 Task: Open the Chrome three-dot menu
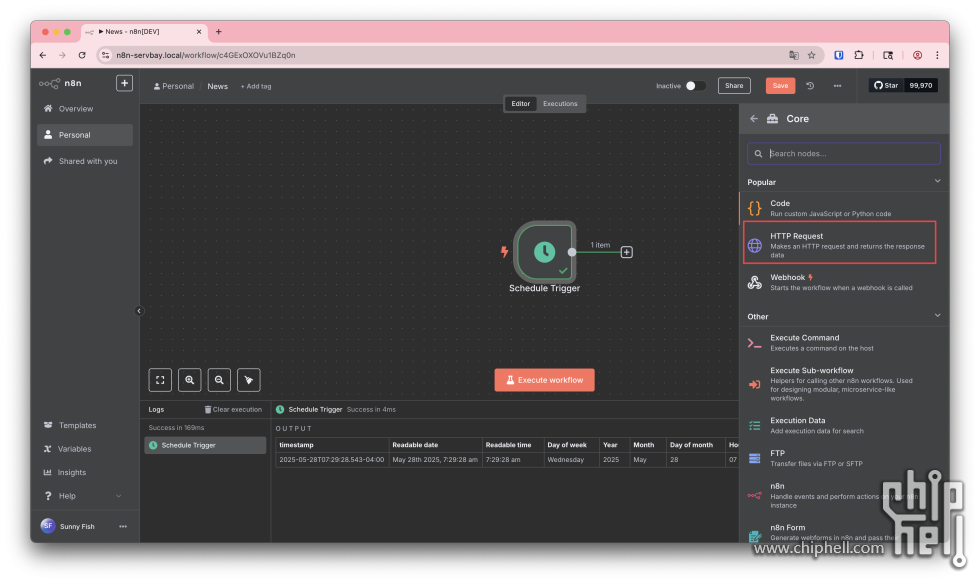coord(937,55)
